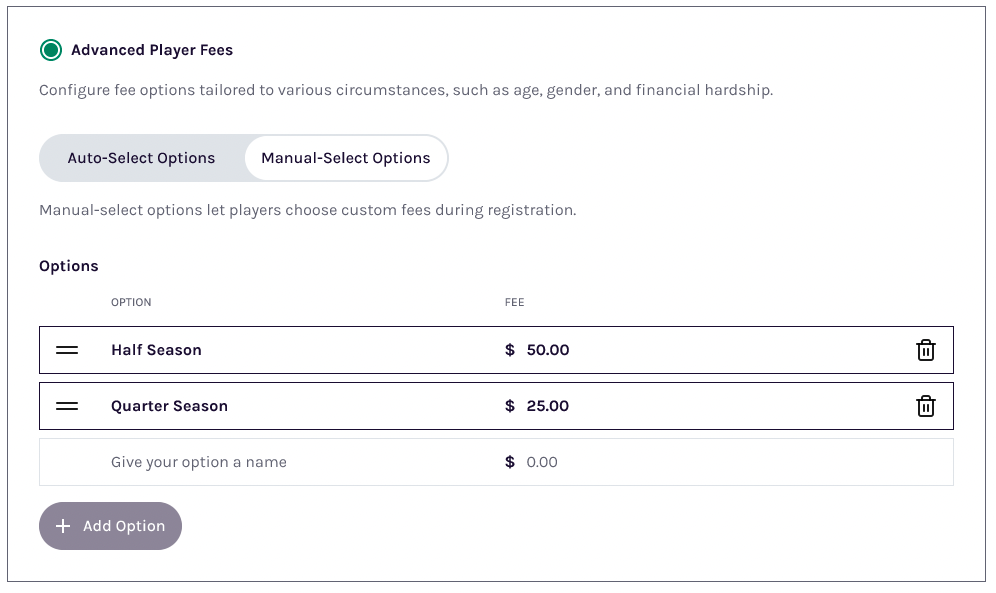The width and height of the screenshot is (996, 593).
Task: Delete the Quarter Season option using its trash icon
Action: click(926, 406)
